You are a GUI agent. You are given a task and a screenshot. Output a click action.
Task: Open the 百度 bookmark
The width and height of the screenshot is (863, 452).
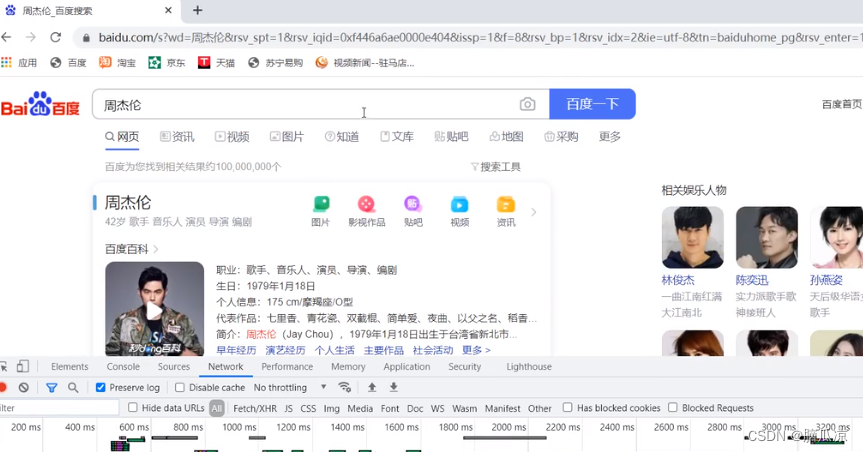click(x=69, y=63)
